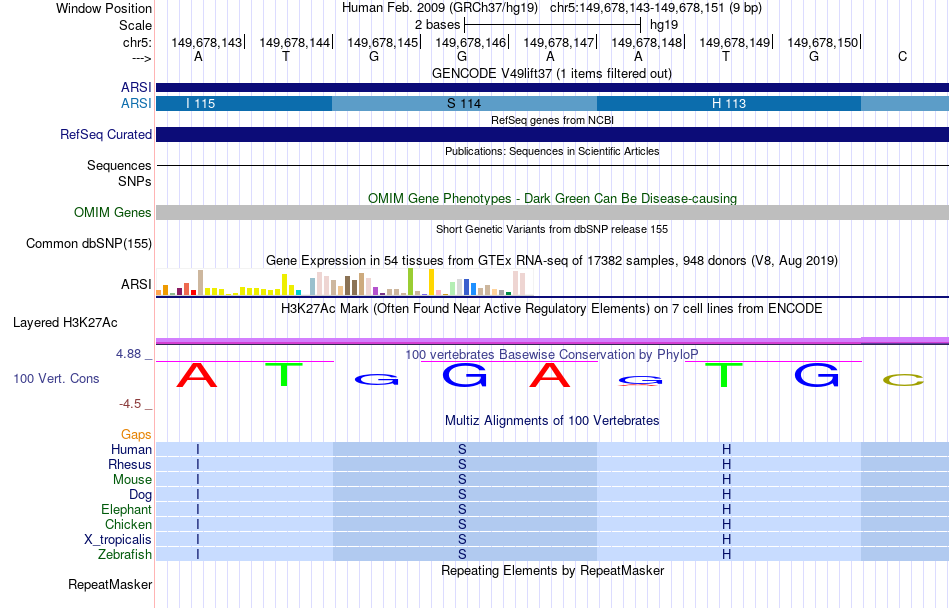The width and height of the screenshot is (950, 608).
Task: Click the Scale track label
Action: click(135, 25)
